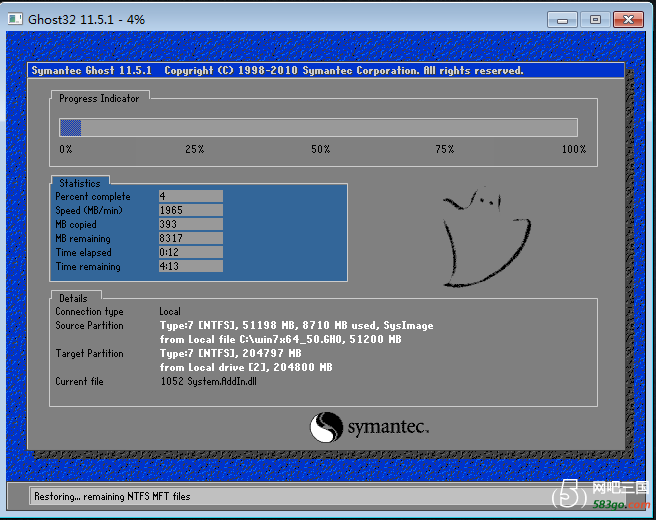Click the source image path win7x64_50.GHO line
The image size is (656, 520).
(280, 339)
